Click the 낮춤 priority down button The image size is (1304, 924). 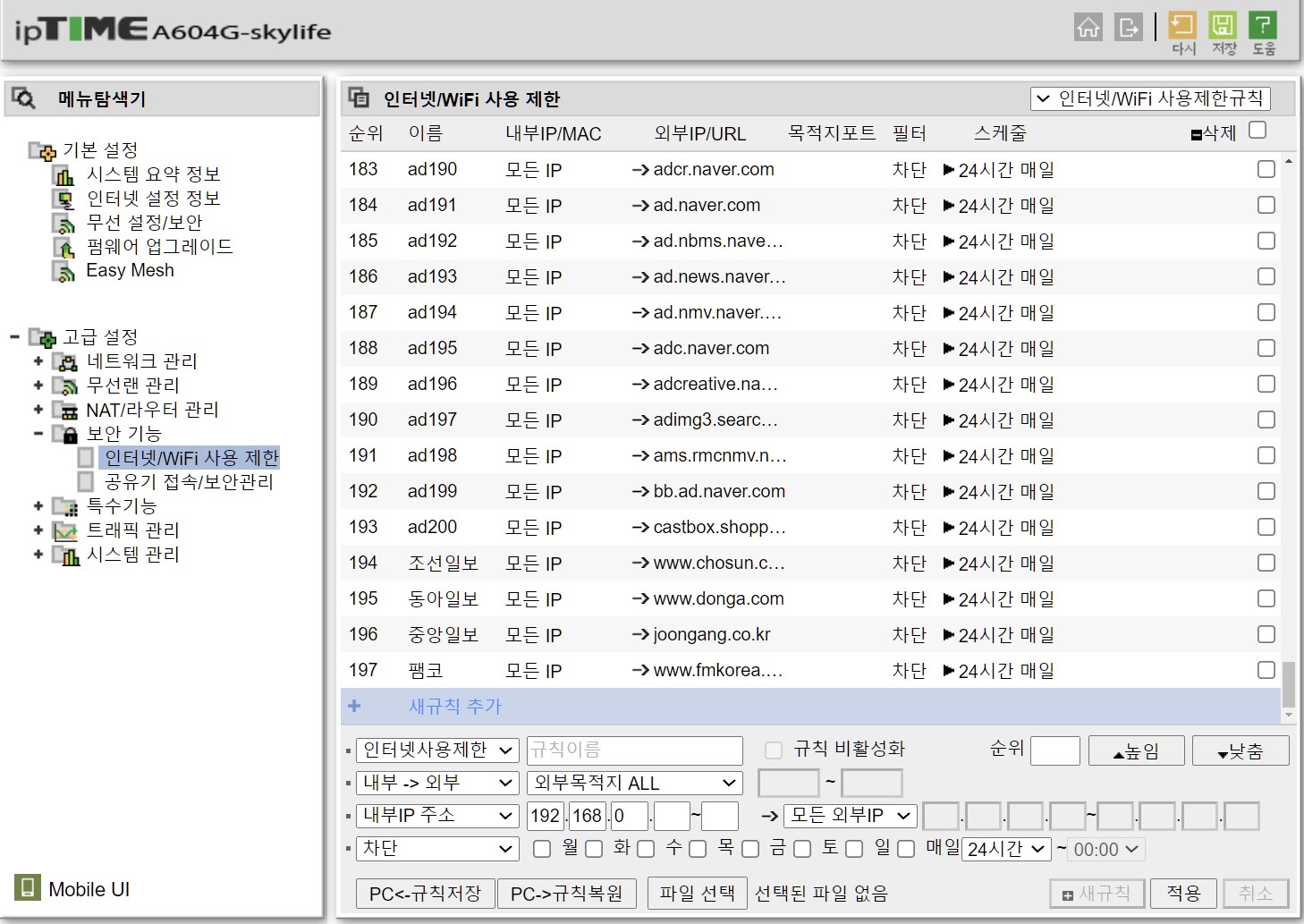[1240, 751]
